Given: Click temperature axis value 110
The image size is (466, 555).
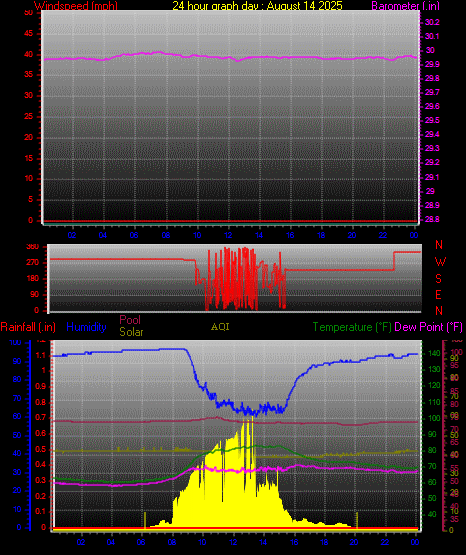Looking at the screenshot, I should click(434, 402).
